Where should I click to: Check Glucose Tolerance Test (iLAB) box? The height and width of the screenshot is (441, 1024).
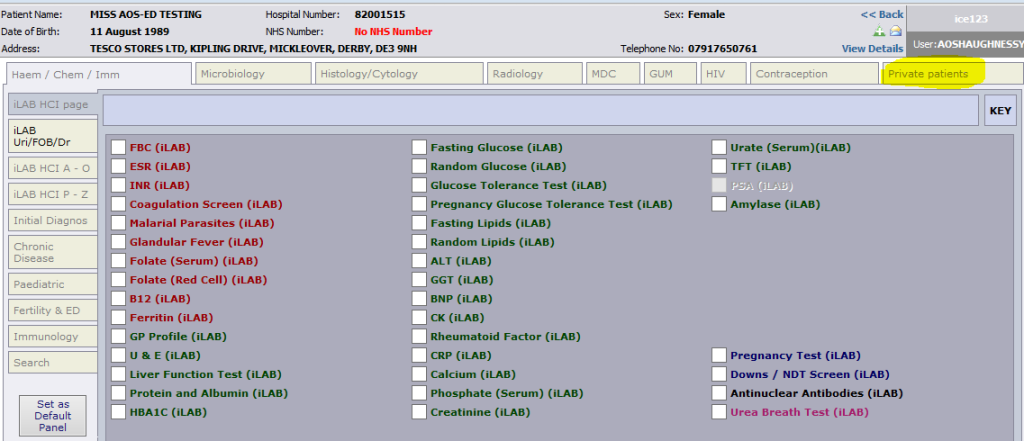(x=419, y=186)
